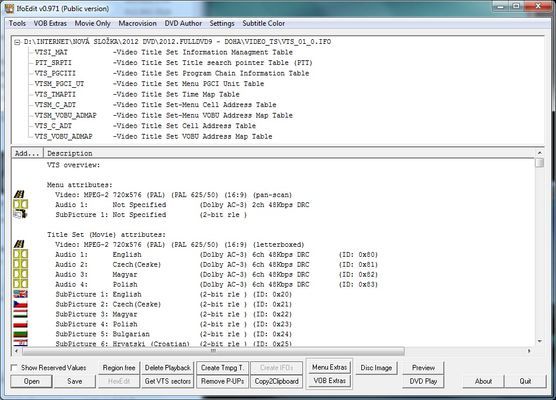The width and height of the screenshot is (556, 400).
Task: Click the Get VTS sectors button
Action: pyautogui.click(x=168, y=381)
